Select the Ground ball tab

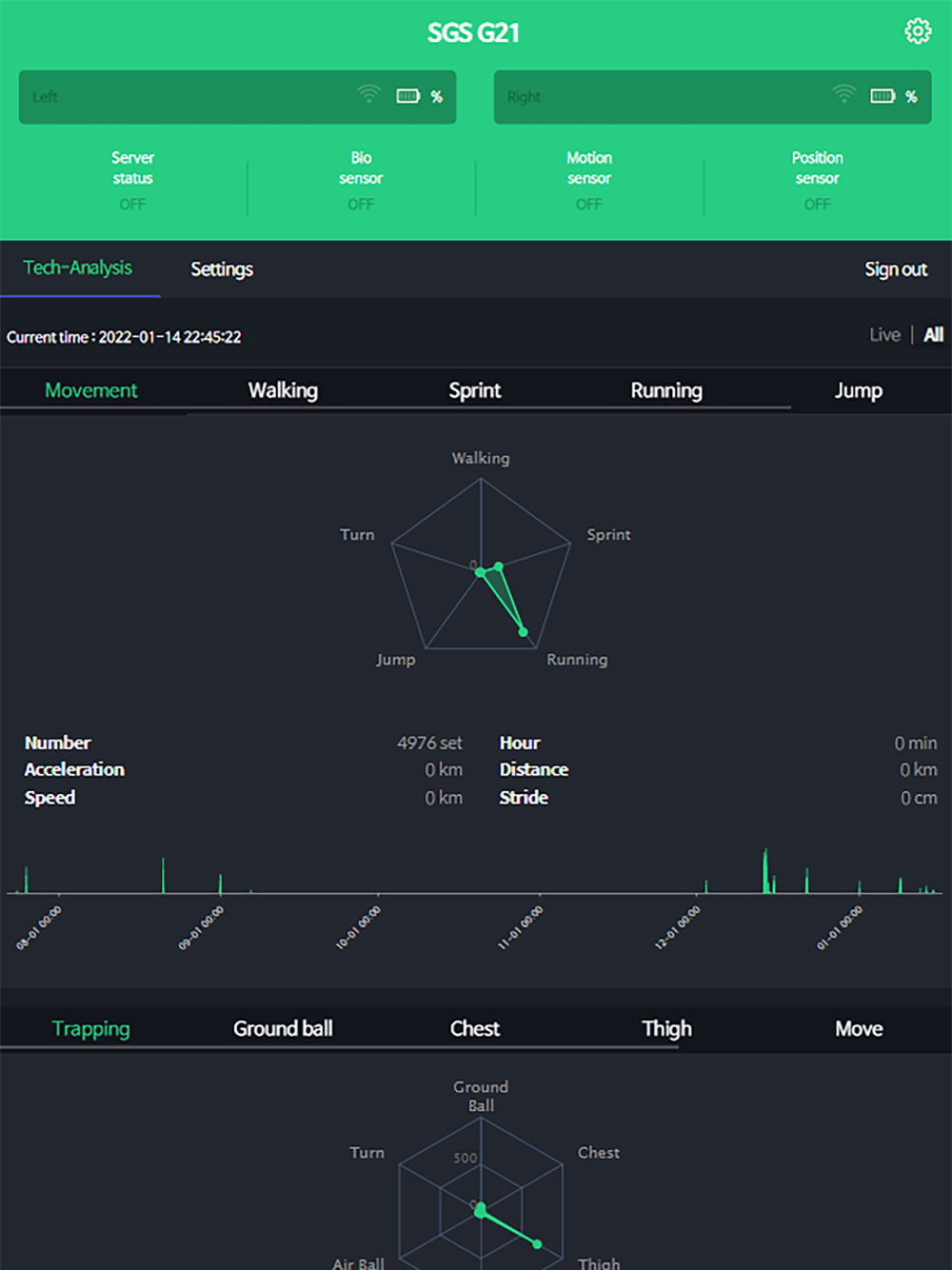coord(283,1029)
